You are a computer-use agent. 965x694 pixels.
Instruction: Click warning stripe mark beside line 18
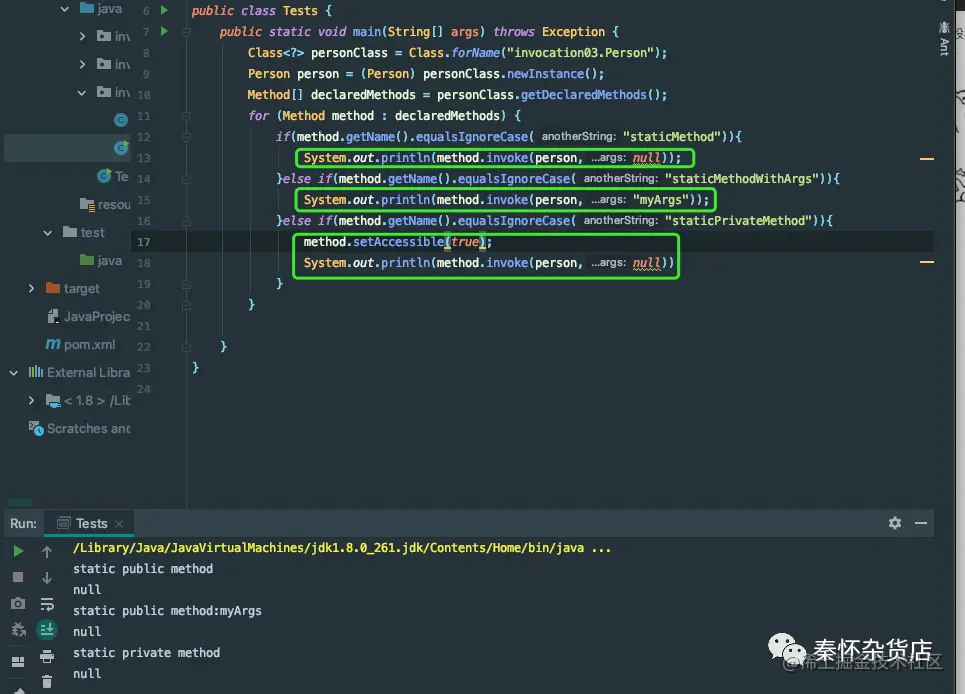(927, 262)
